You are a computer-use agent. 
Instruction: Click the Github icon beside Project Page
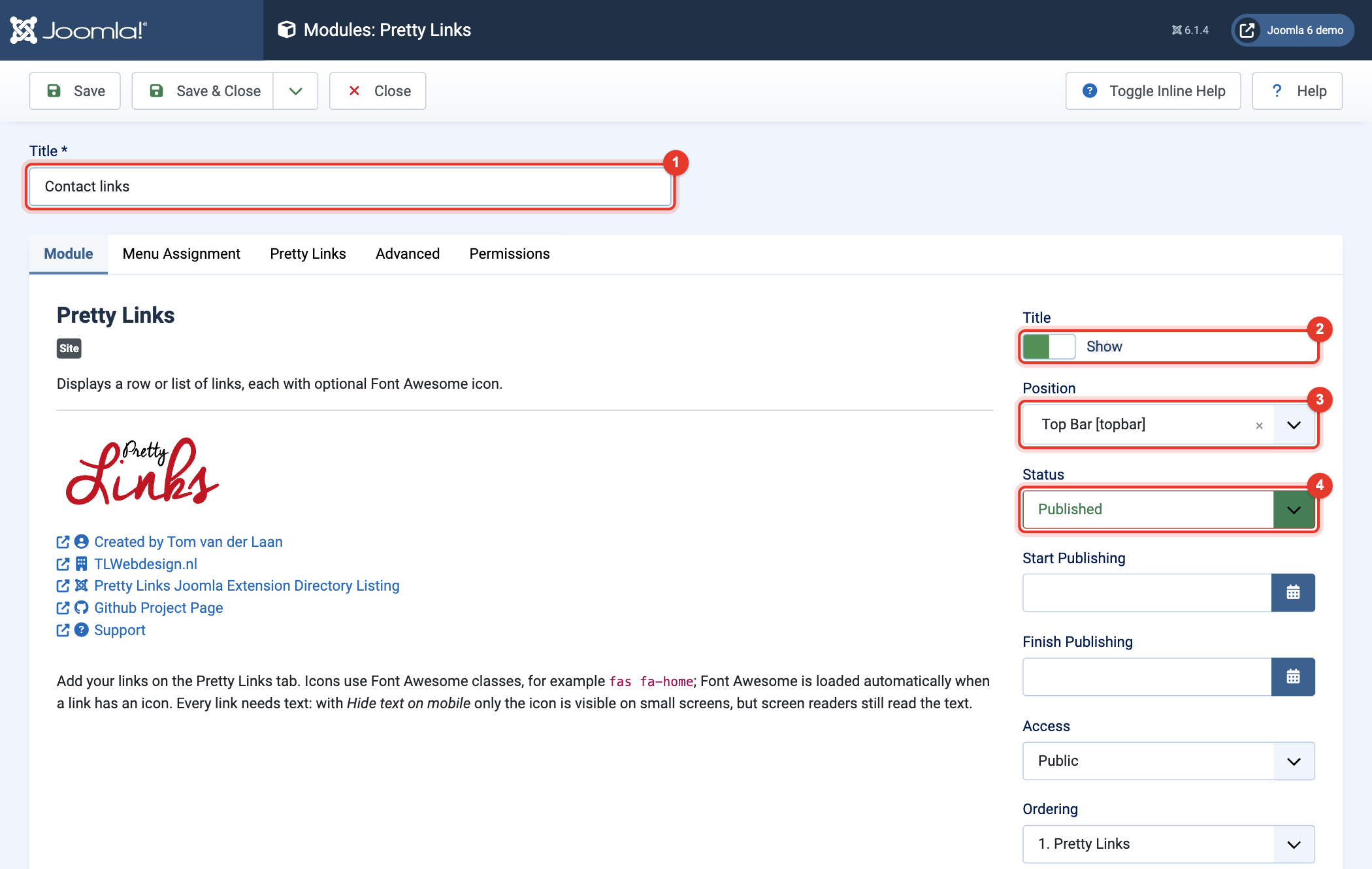tap(81, 608)
